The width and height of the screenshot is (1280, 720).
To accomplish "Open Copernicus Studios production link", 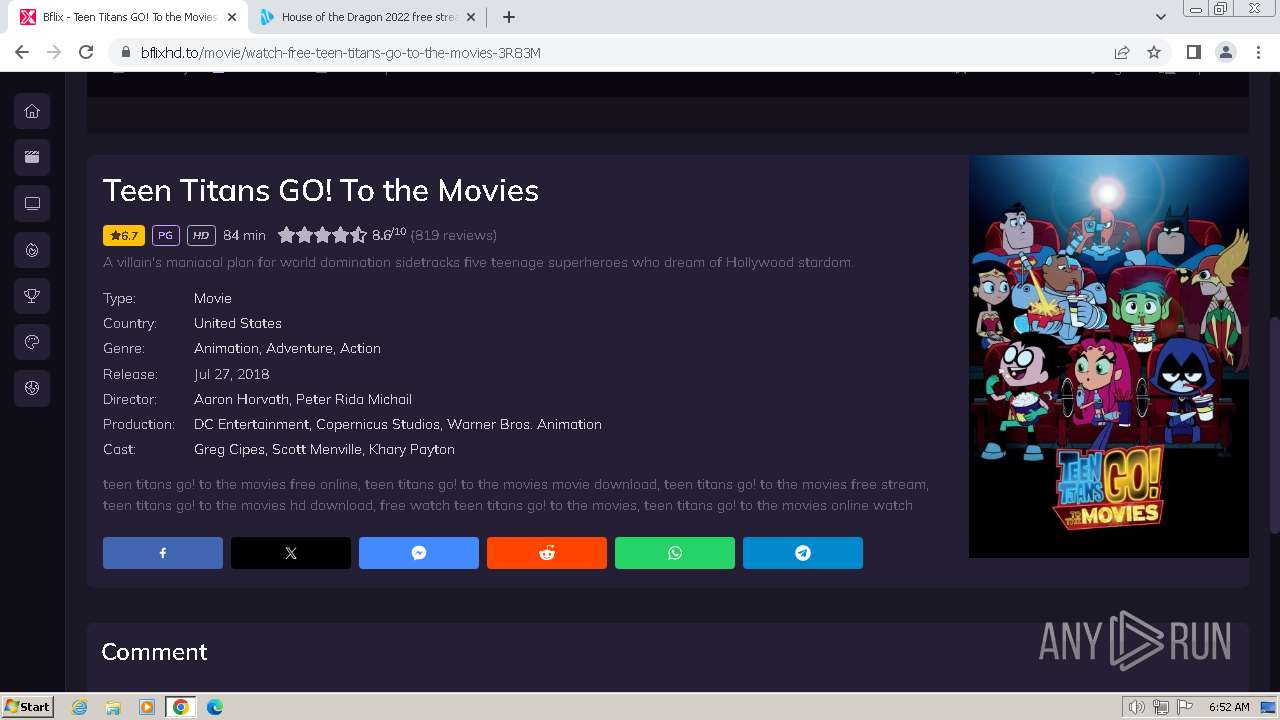I will [378, 424].
